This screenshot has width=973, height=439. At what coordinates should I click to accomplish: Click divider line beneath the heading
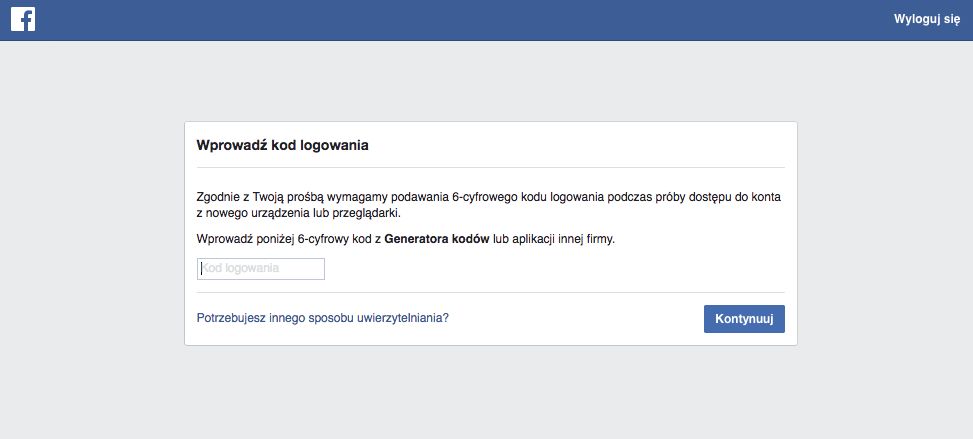[490, 167]
